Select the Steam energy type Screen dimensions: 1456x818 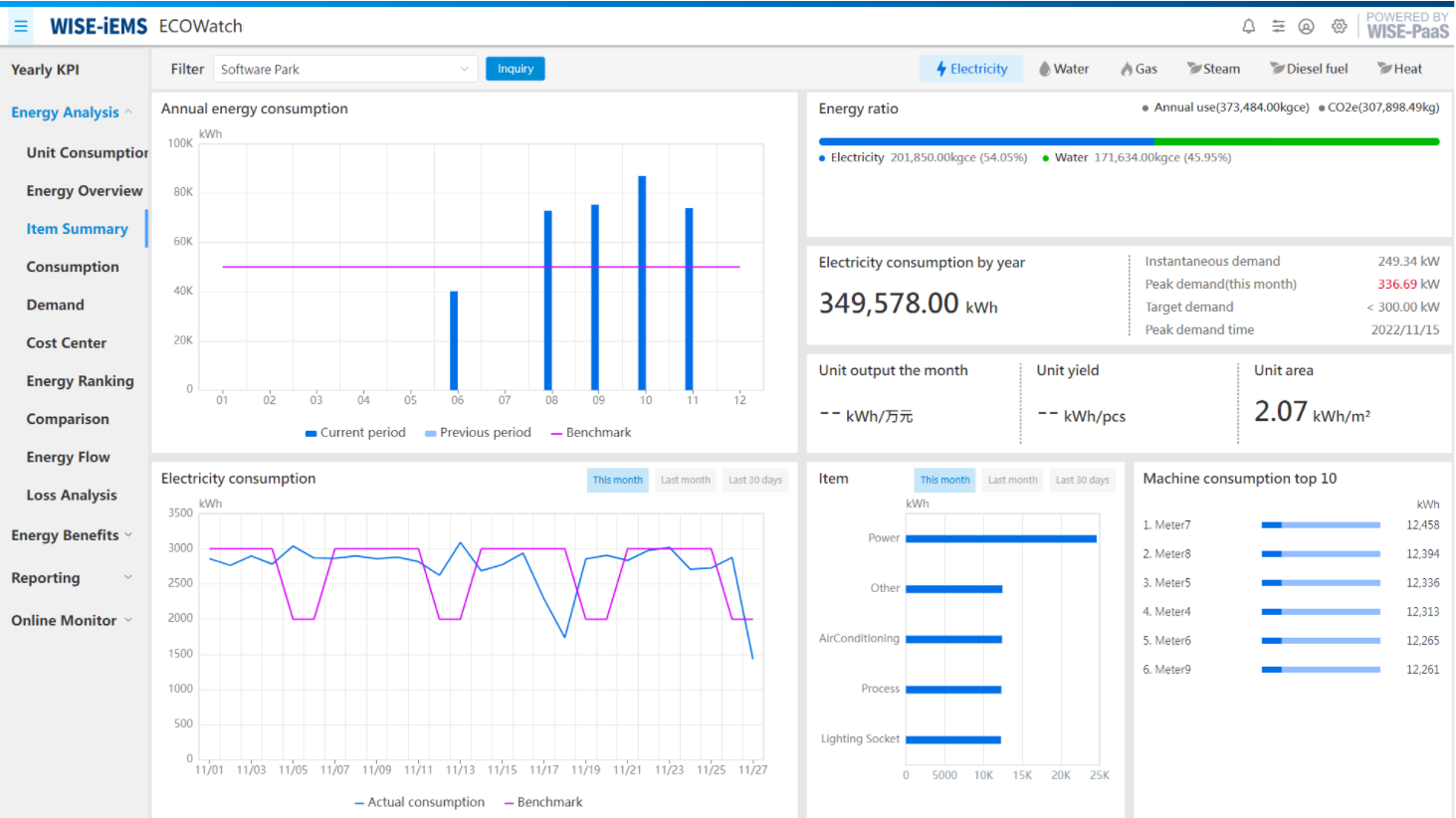(1213, 69)
